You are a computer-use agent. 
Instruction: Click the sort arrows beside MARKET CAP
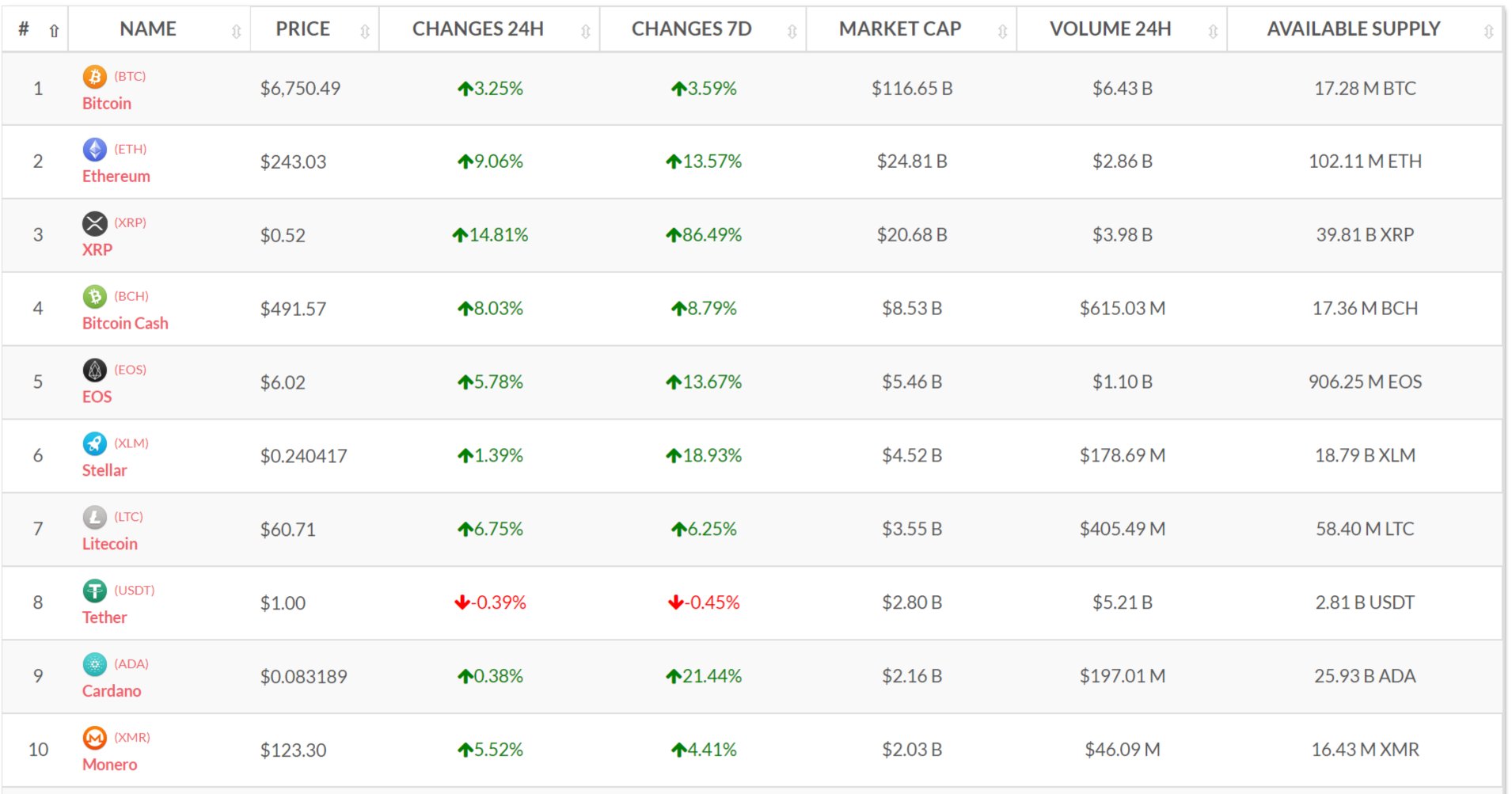(x=1002, y=32)
